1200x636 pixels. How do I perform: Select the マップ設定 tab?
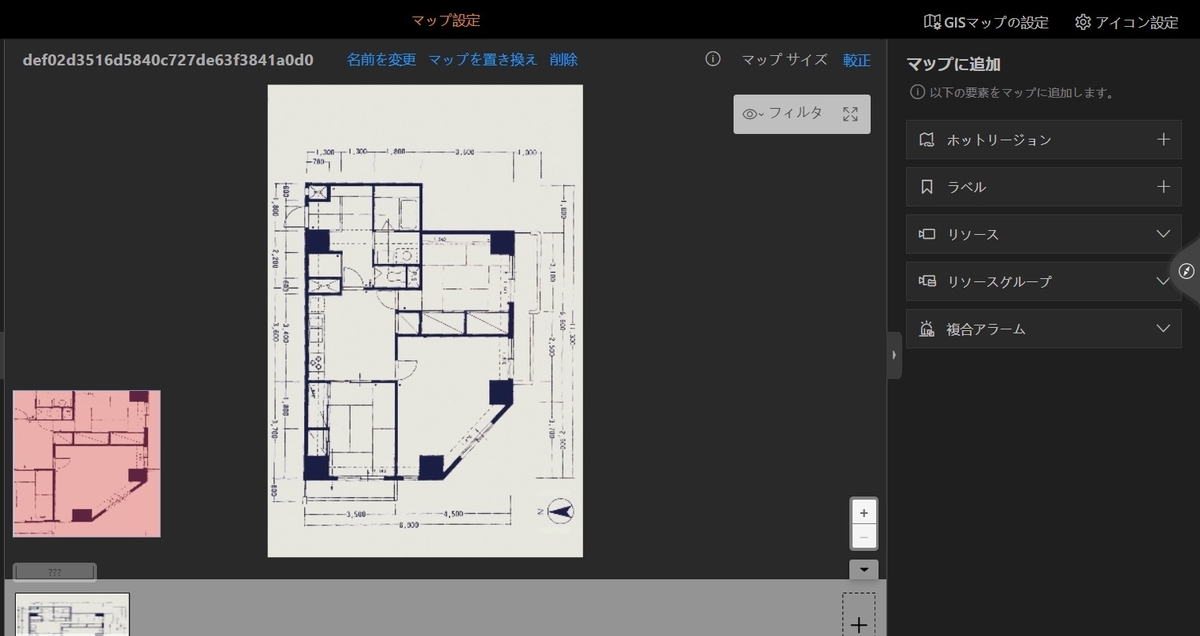point(446,20)
